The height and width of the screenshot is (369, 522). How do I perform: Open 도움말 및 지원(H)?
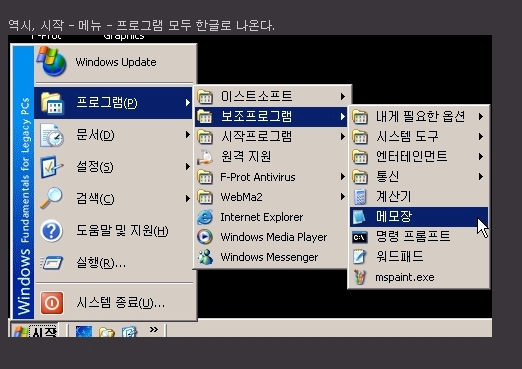click(114, 231)
